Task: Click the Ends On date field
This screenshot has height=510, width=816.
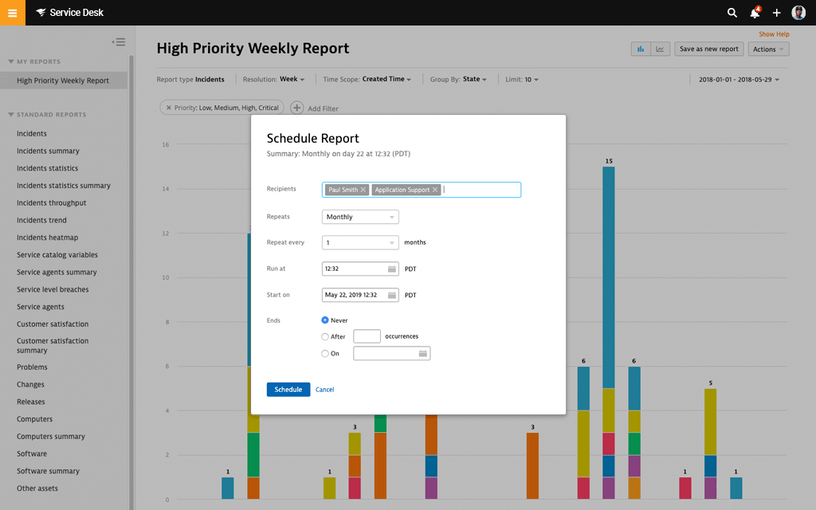Action: pos(392,353)
